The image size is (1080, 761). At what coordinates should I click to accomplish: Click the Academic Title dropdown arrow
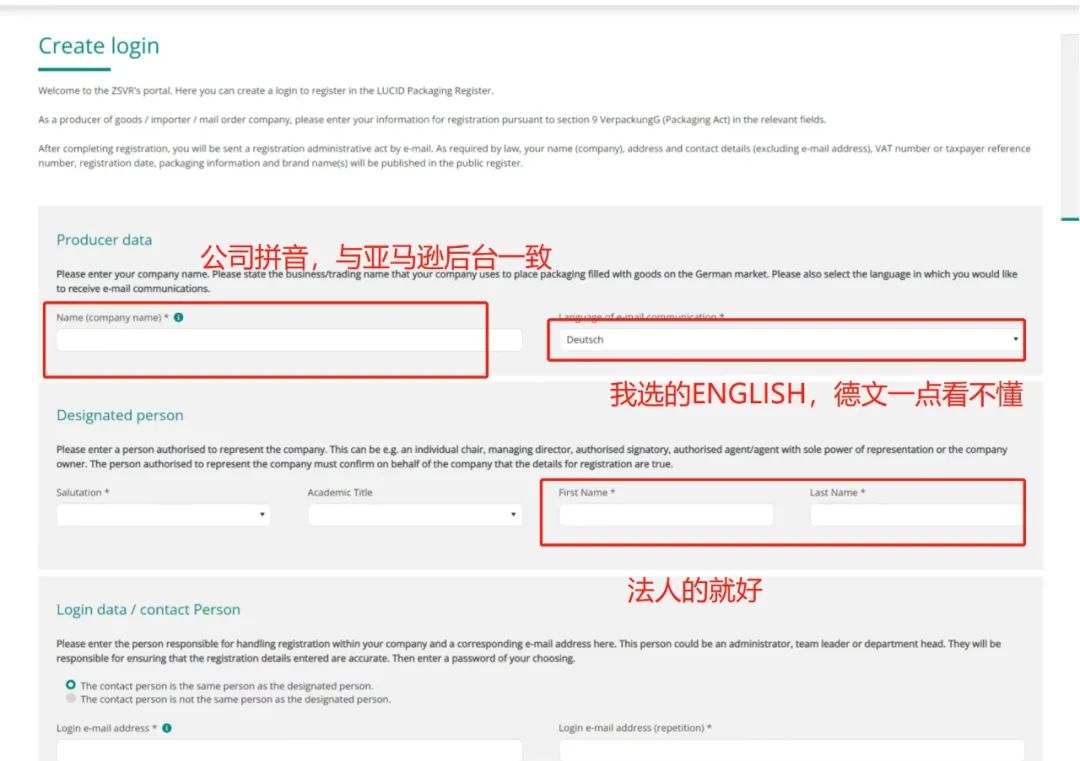tap(513, 515)
